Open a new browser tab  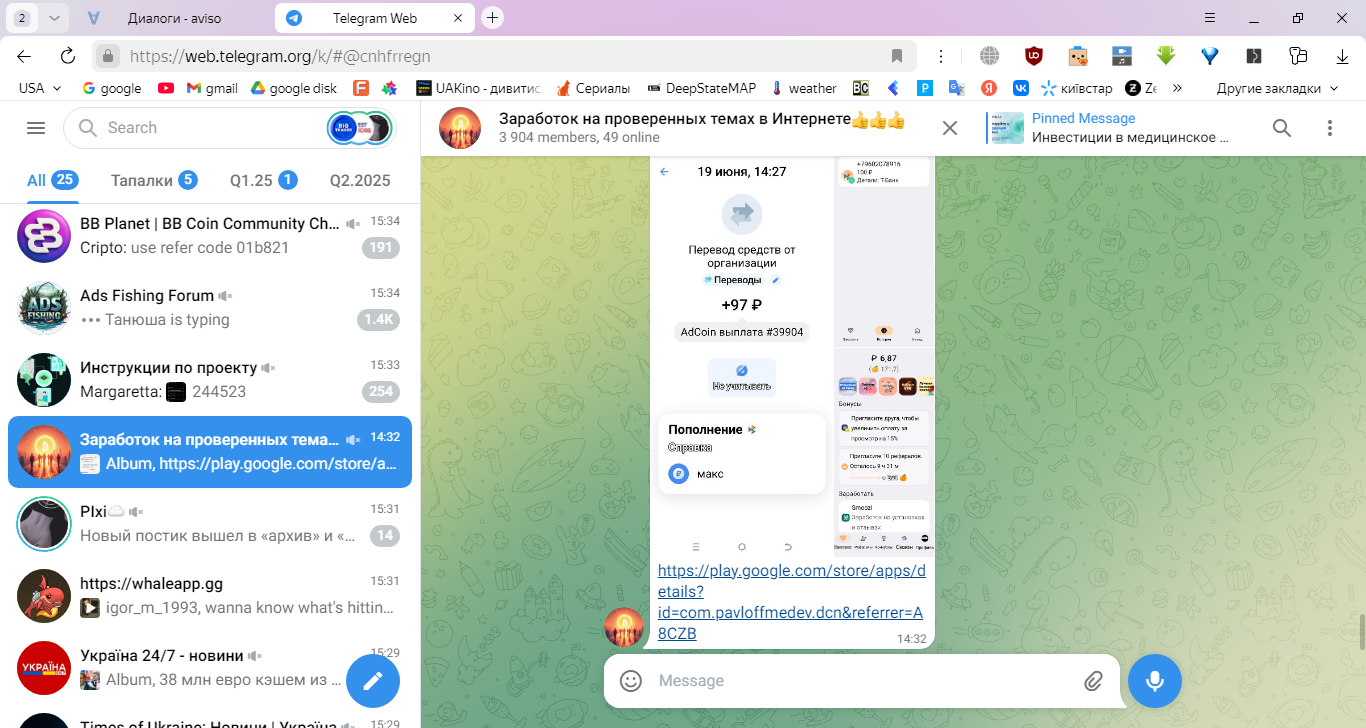[x=492, y=18]
